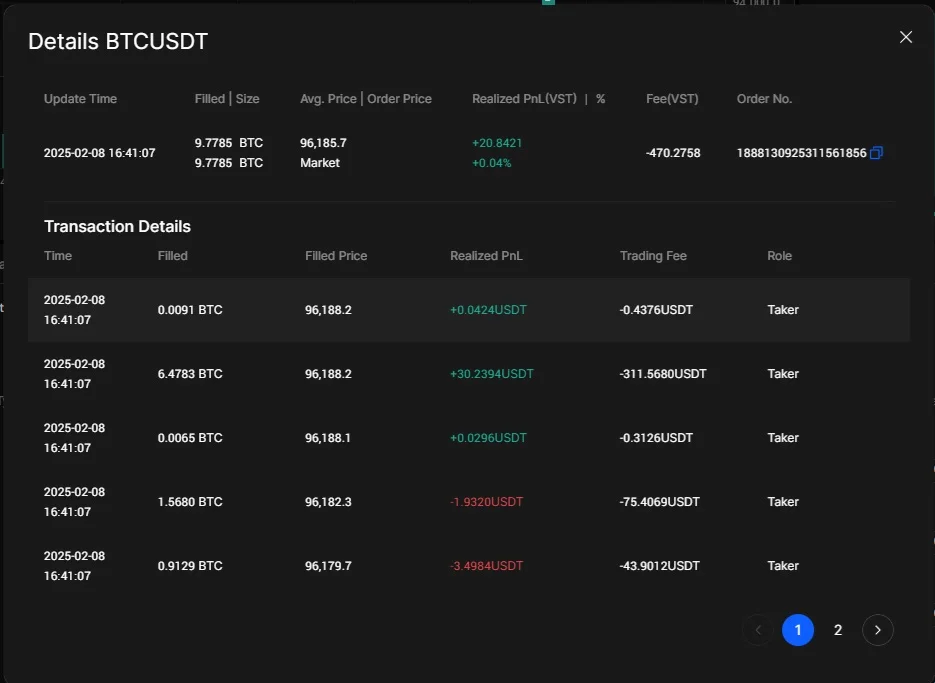Viewport: 935px width, 683px height.
Task: Click the Order No. column header
Action: pyautogui.click(x=764, y=99)
